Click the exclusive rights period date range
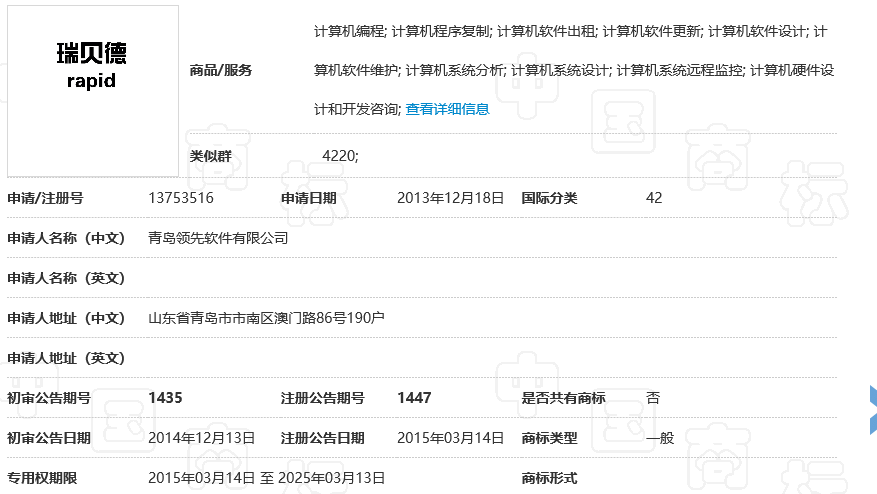877x494 pixels. [x=266, y=478]
